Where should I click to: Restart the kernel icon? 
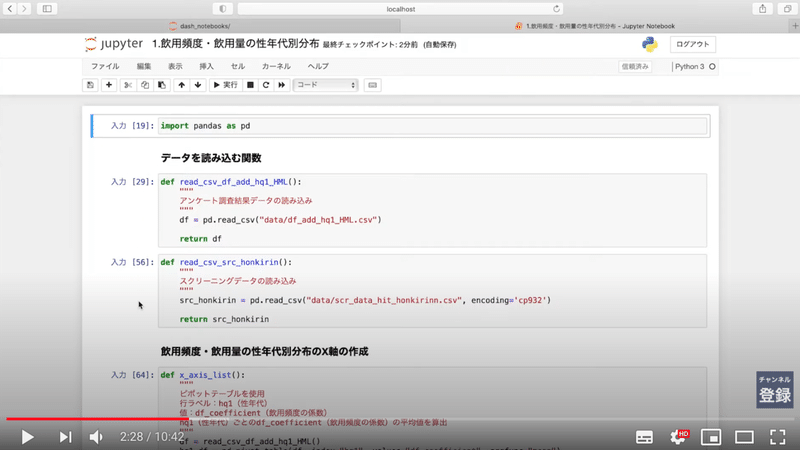tap(266, 85)
